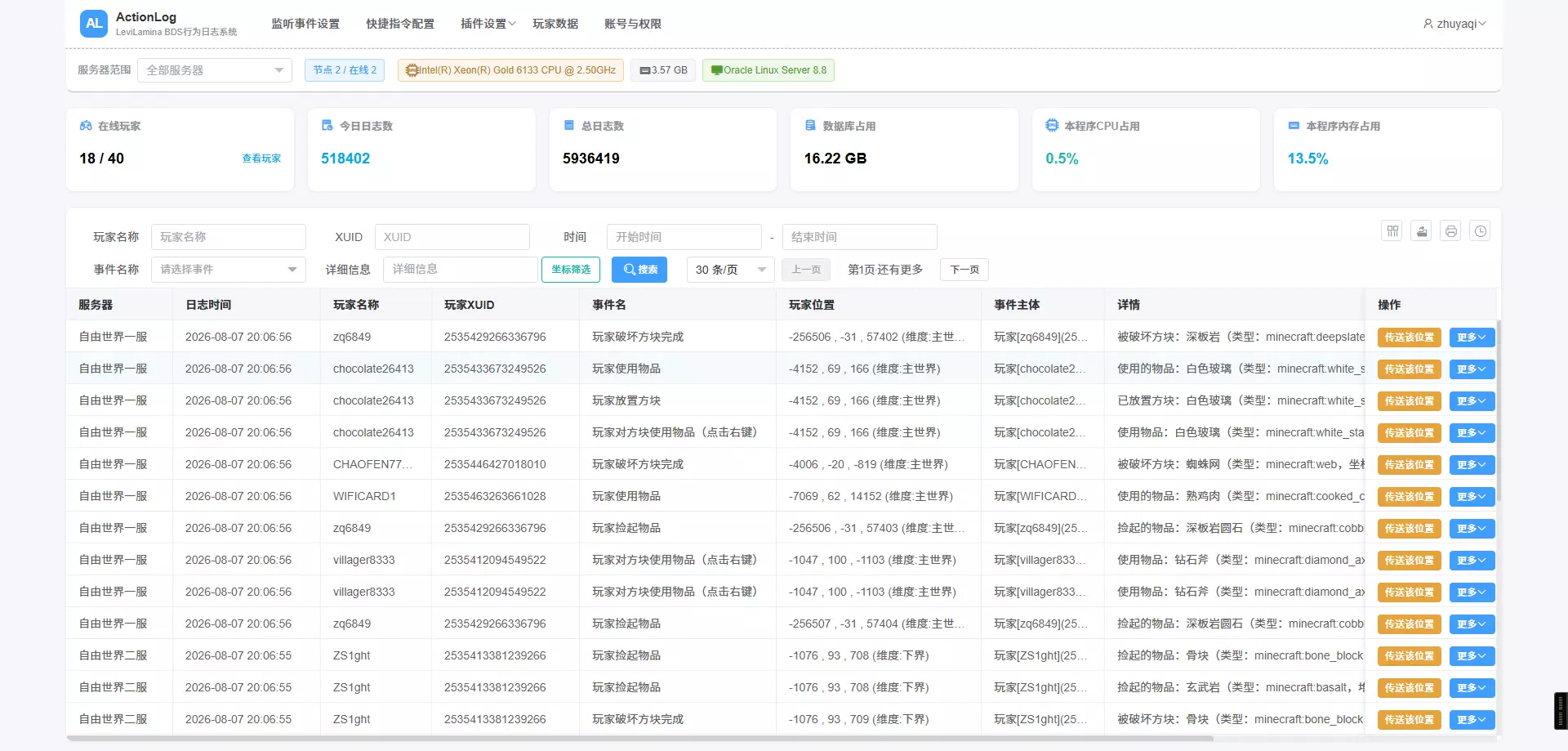Click the ActionLog AL logo icon
The image size is (1568, 751).
(x=94, y=24)
